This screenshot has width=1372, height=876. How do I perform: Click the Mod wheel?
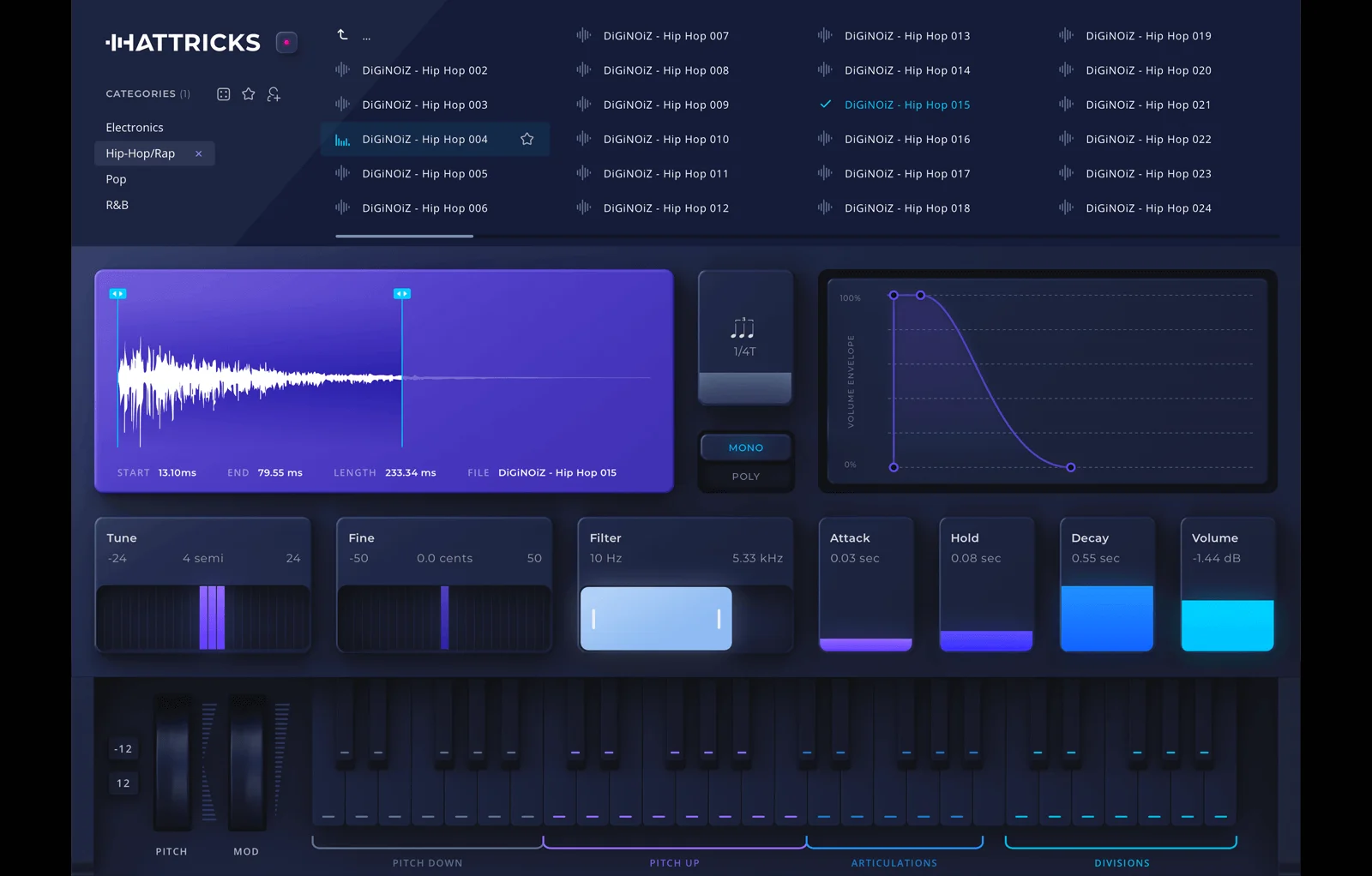(247, 762)
